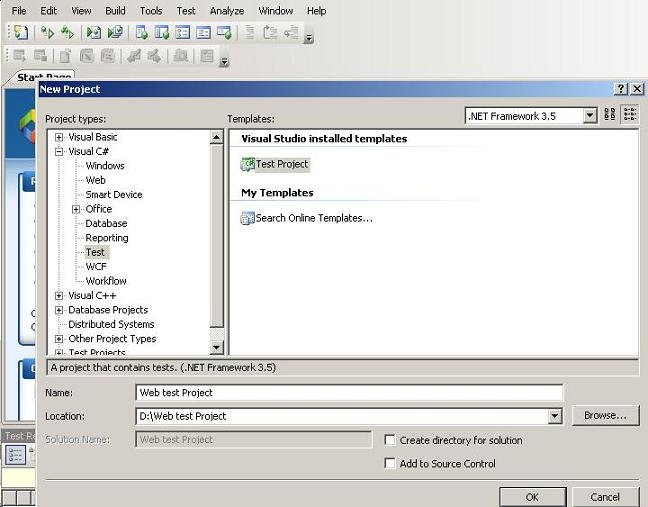Click the up arrow of the project types scrollbar
Viewport: 648px width, 507px height.
tap(217, 138)
